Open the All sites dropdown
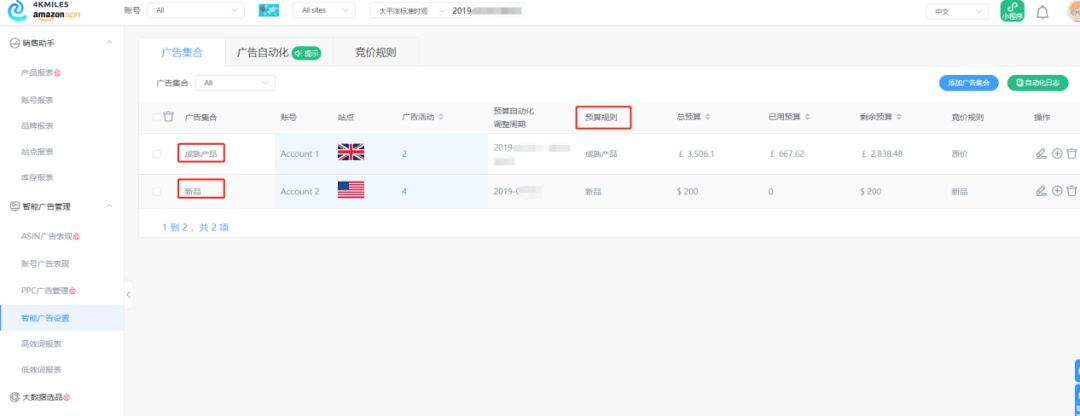 click(x=326, y=11)
